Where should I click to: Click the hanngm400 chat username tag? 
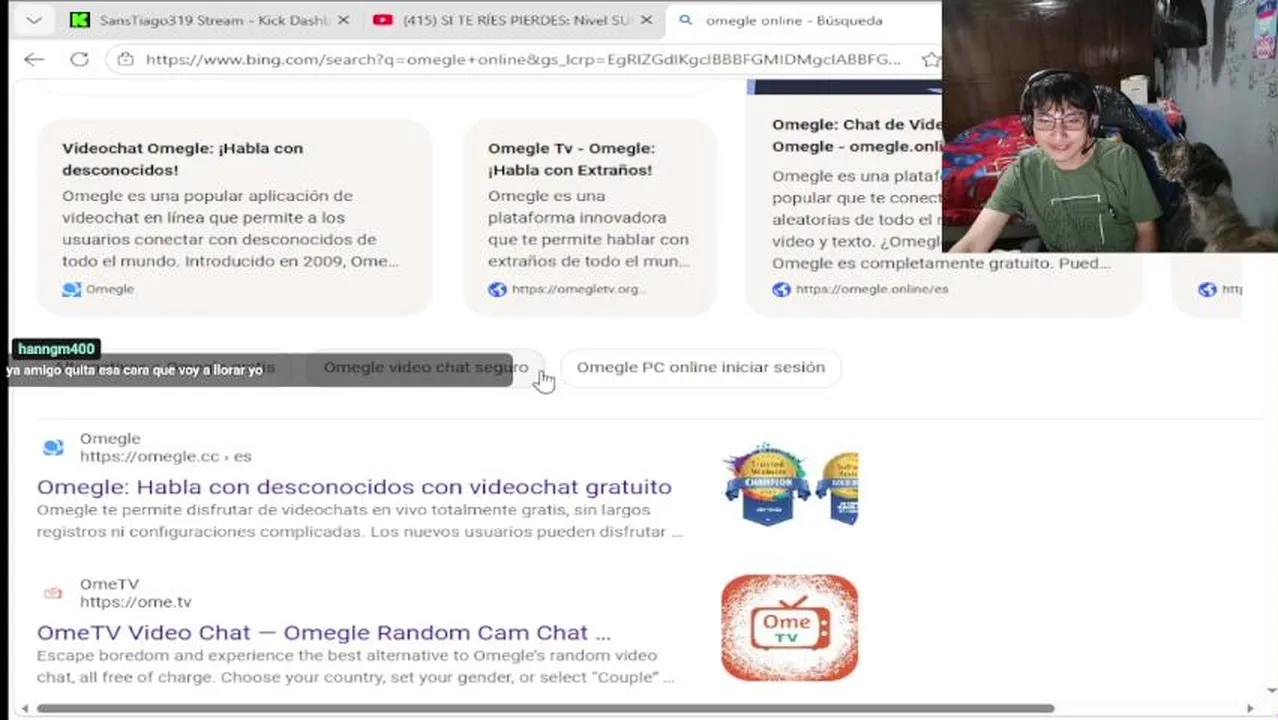click(56, 349)
